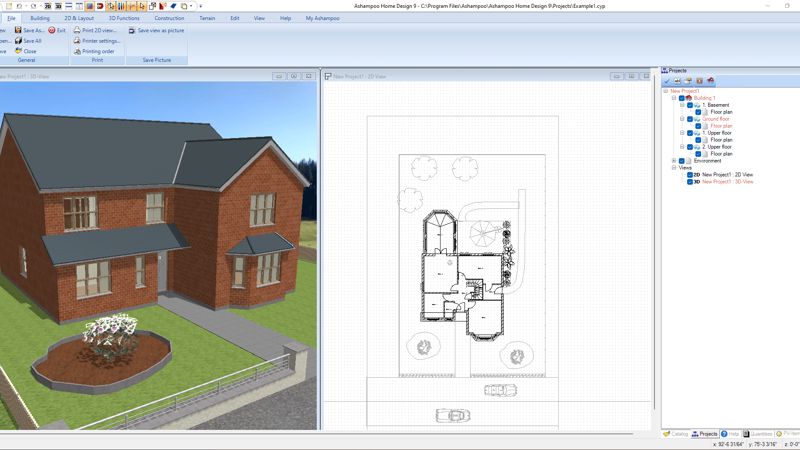The width and height of the screenshot is (800, 450).
Task: Open the 2D & Layout ribbon tab
Action: click(79, 18)
